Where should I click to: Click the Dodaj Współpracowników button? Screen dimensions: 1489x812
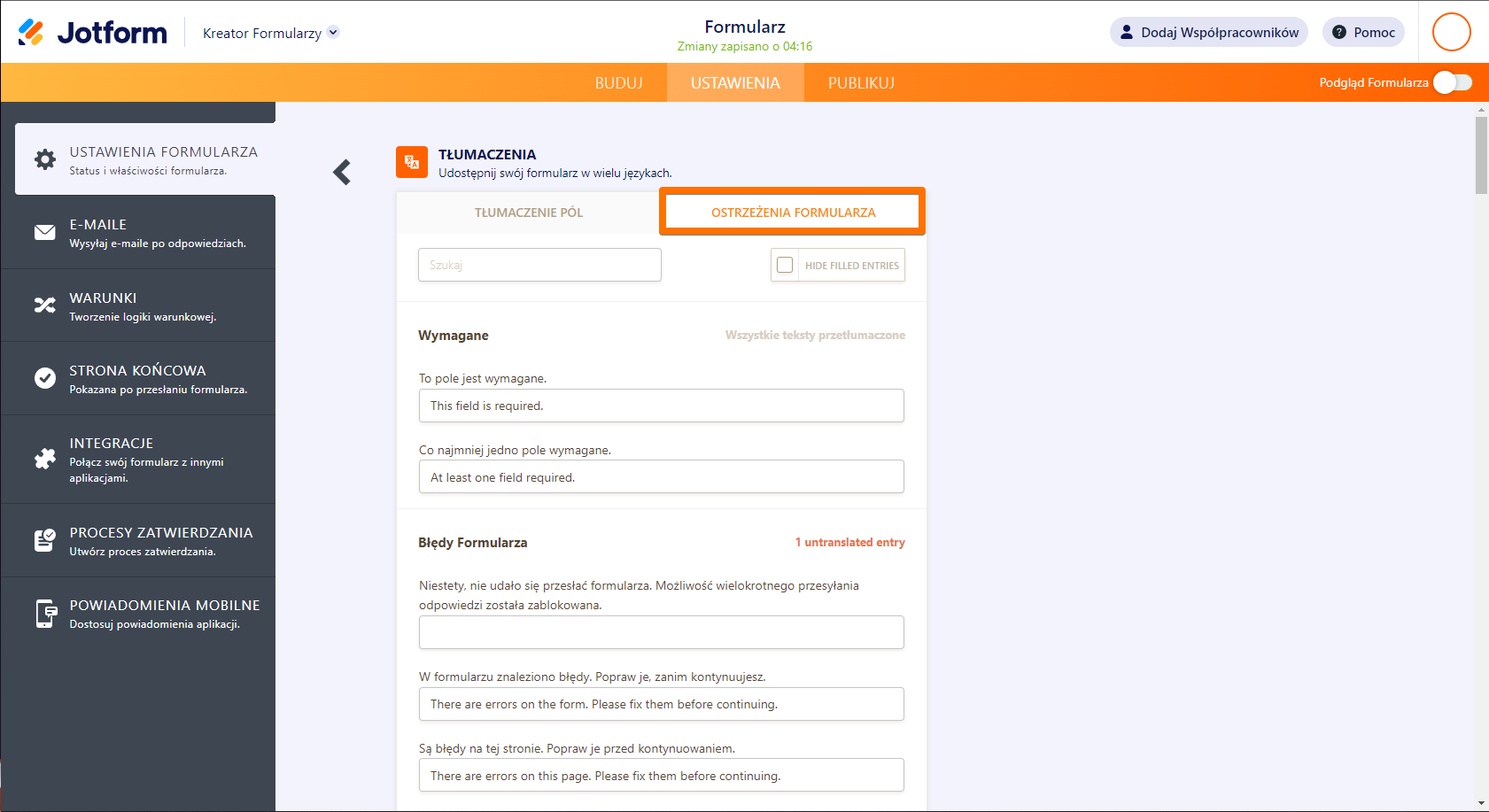pyautogui.click(x=1208, y=31)
